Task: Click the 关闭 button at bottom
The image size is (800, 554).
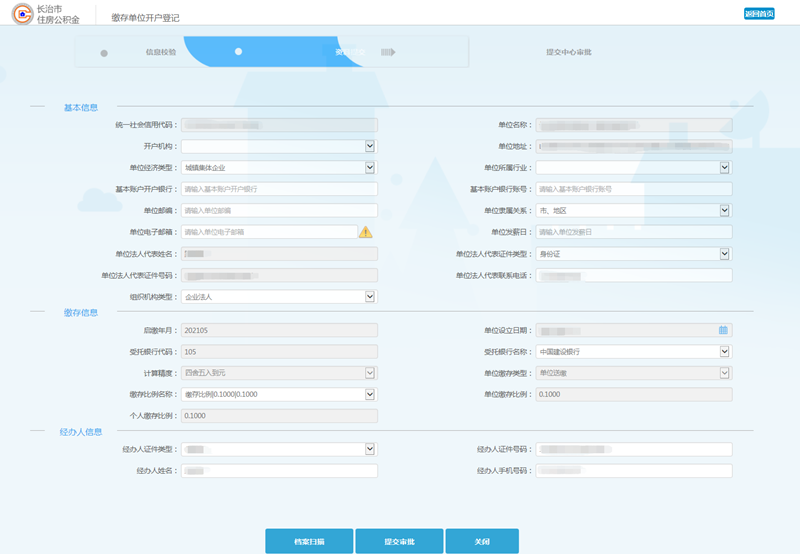Action: 482,541
